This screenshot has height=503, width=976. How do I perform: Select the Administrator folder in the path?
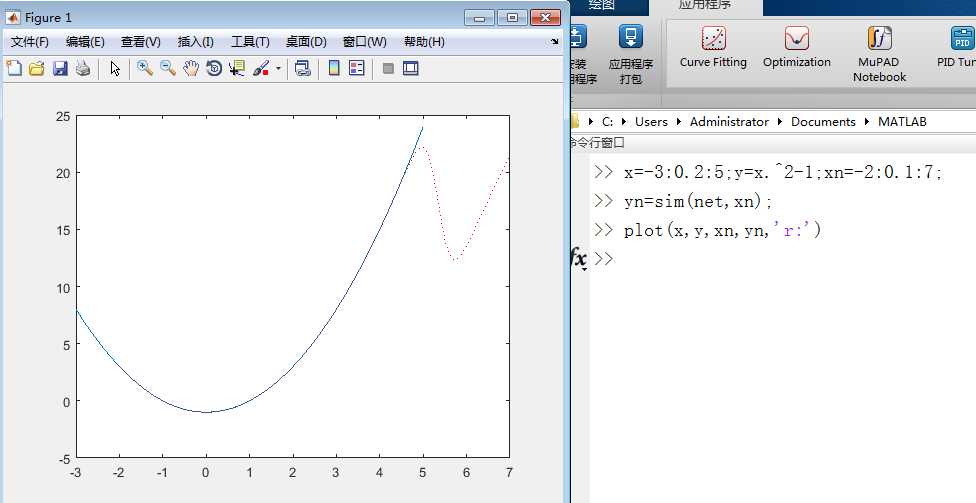[x=729, y=122]
